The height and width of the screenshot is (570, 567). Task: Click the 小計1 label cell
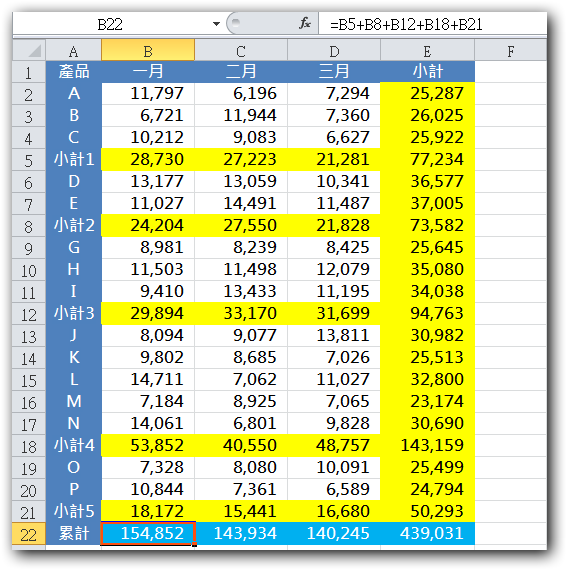(73, 160)
